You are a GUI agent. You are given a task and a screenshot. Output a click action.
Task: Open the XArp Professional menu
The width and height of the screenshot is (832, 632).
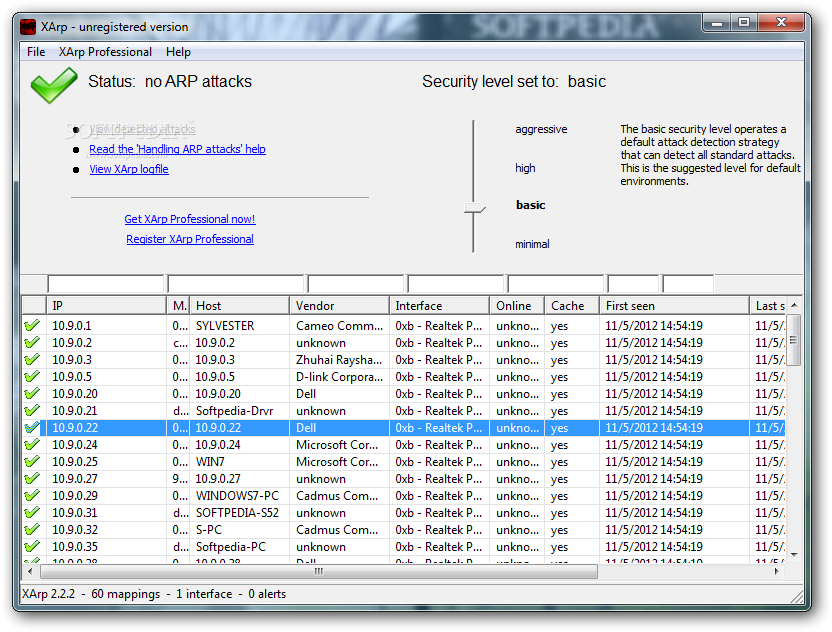click(x=105, y=52)
